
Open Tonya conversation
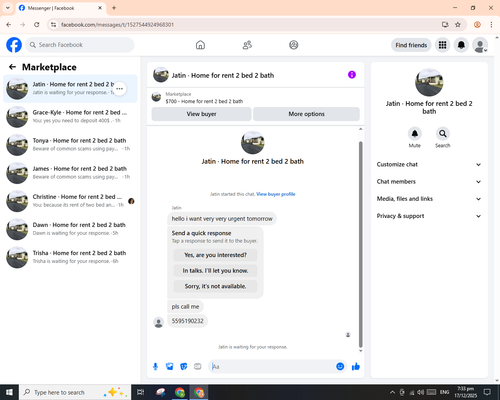(70, 145)
